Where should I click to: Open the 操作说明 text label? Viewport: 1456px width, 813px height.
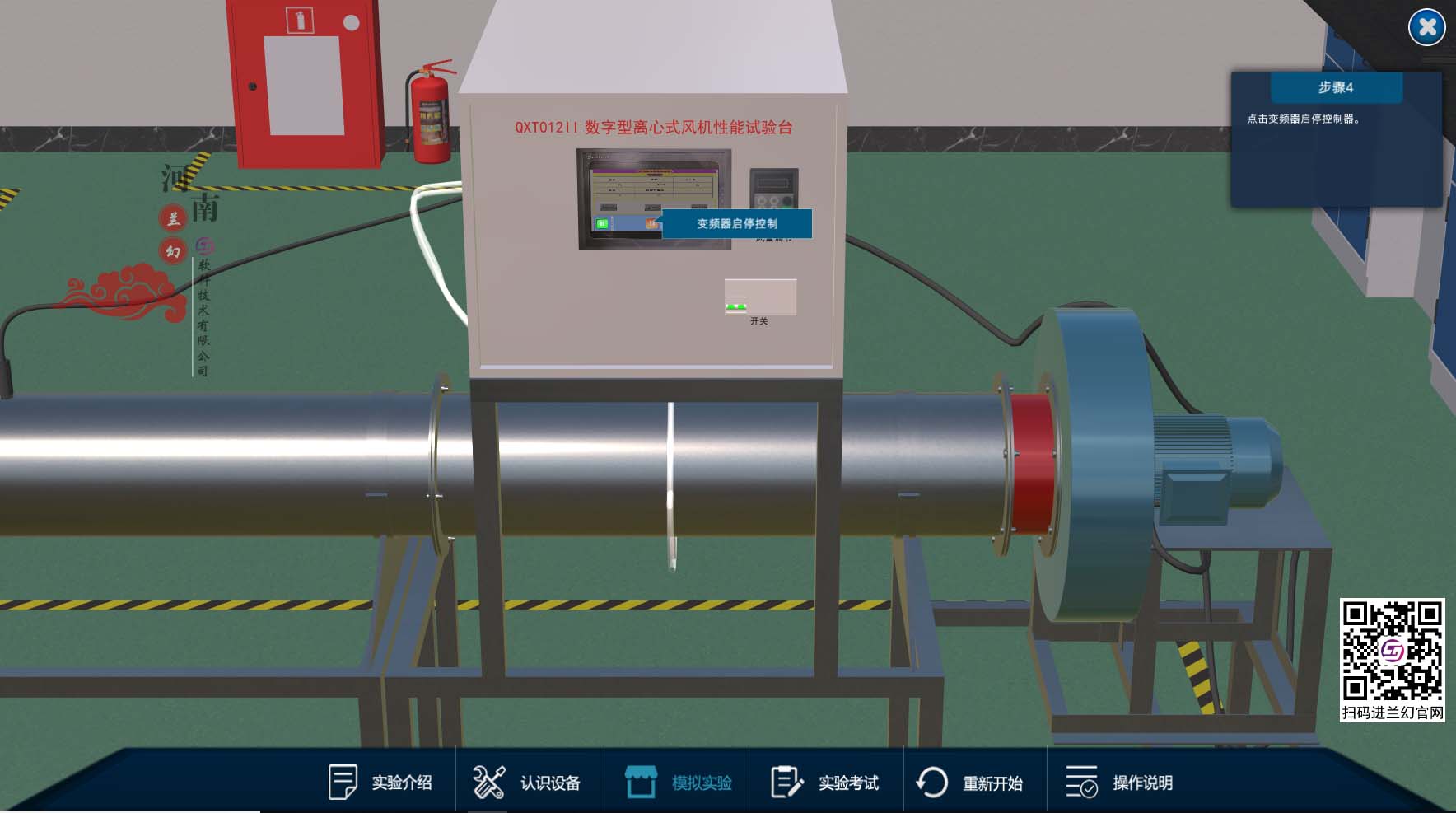(x=1142, y=783)
